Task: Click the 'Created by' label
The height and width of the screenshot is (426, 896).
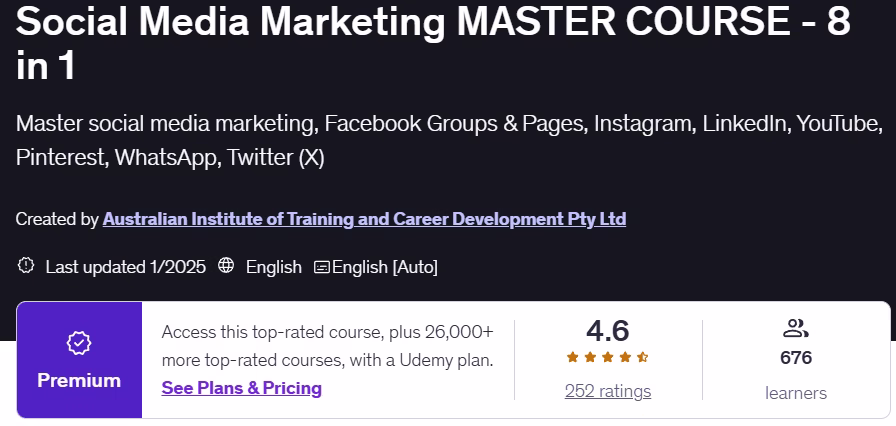Action: pyautogui.click(x=57, y=219)
